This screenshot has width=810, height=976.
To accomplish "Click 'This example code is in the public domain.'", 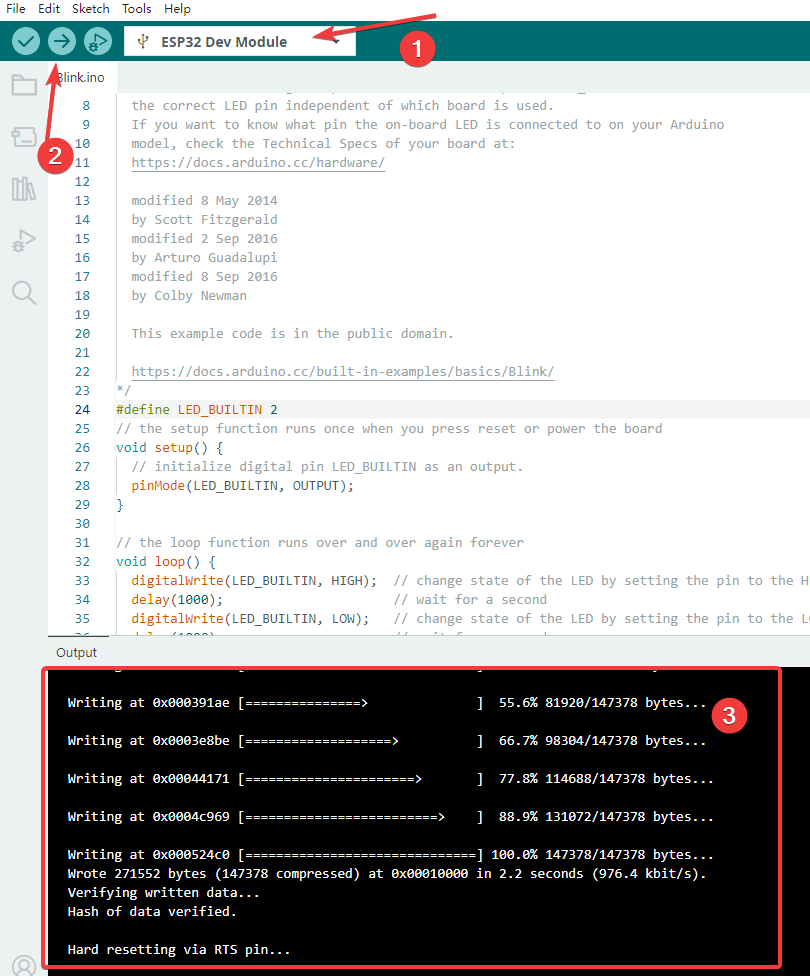I will click(x=292, y=334).
